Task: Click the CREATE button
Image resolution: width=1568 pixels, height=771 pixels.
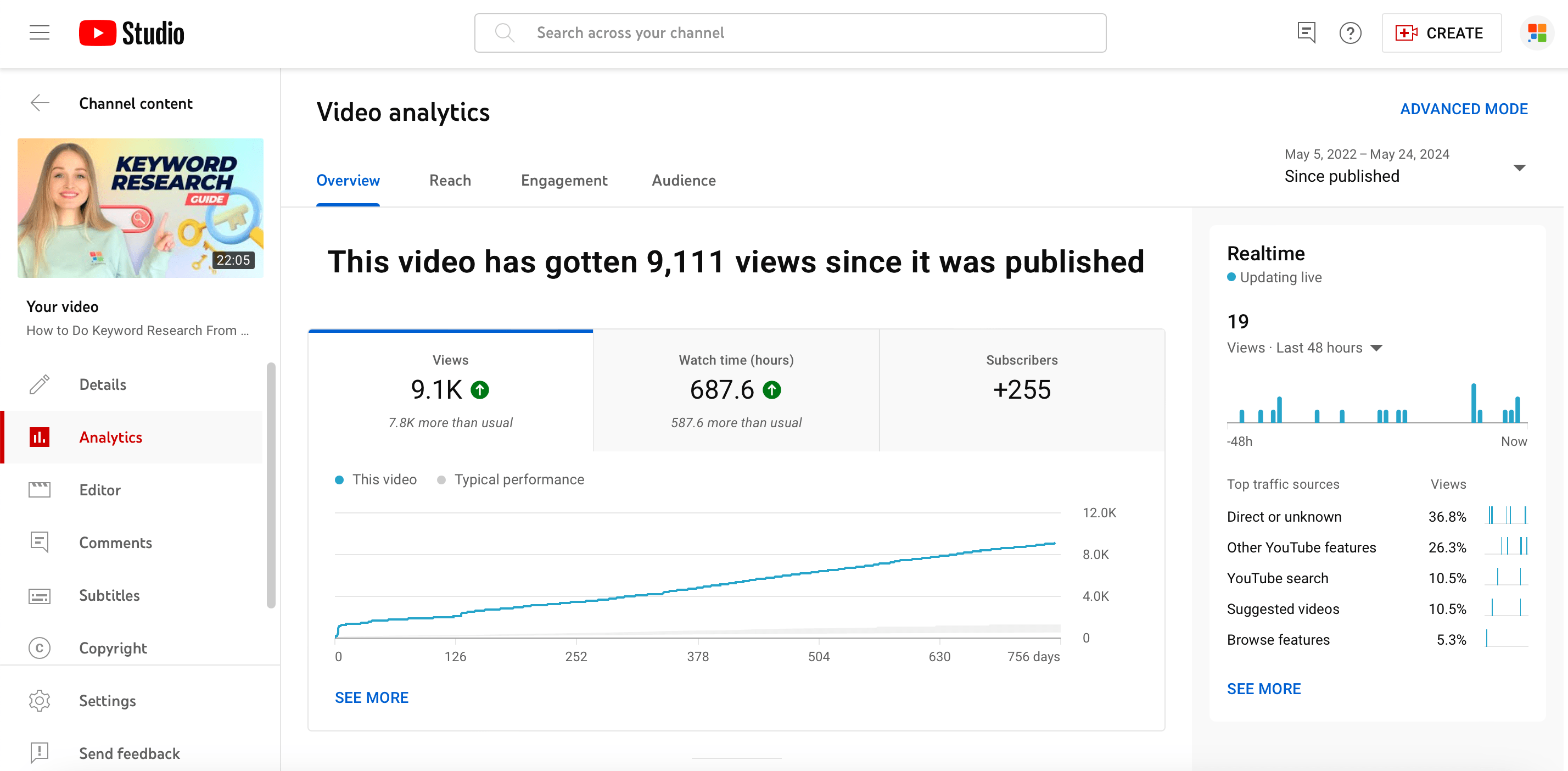Action: tap(1441, 33)
